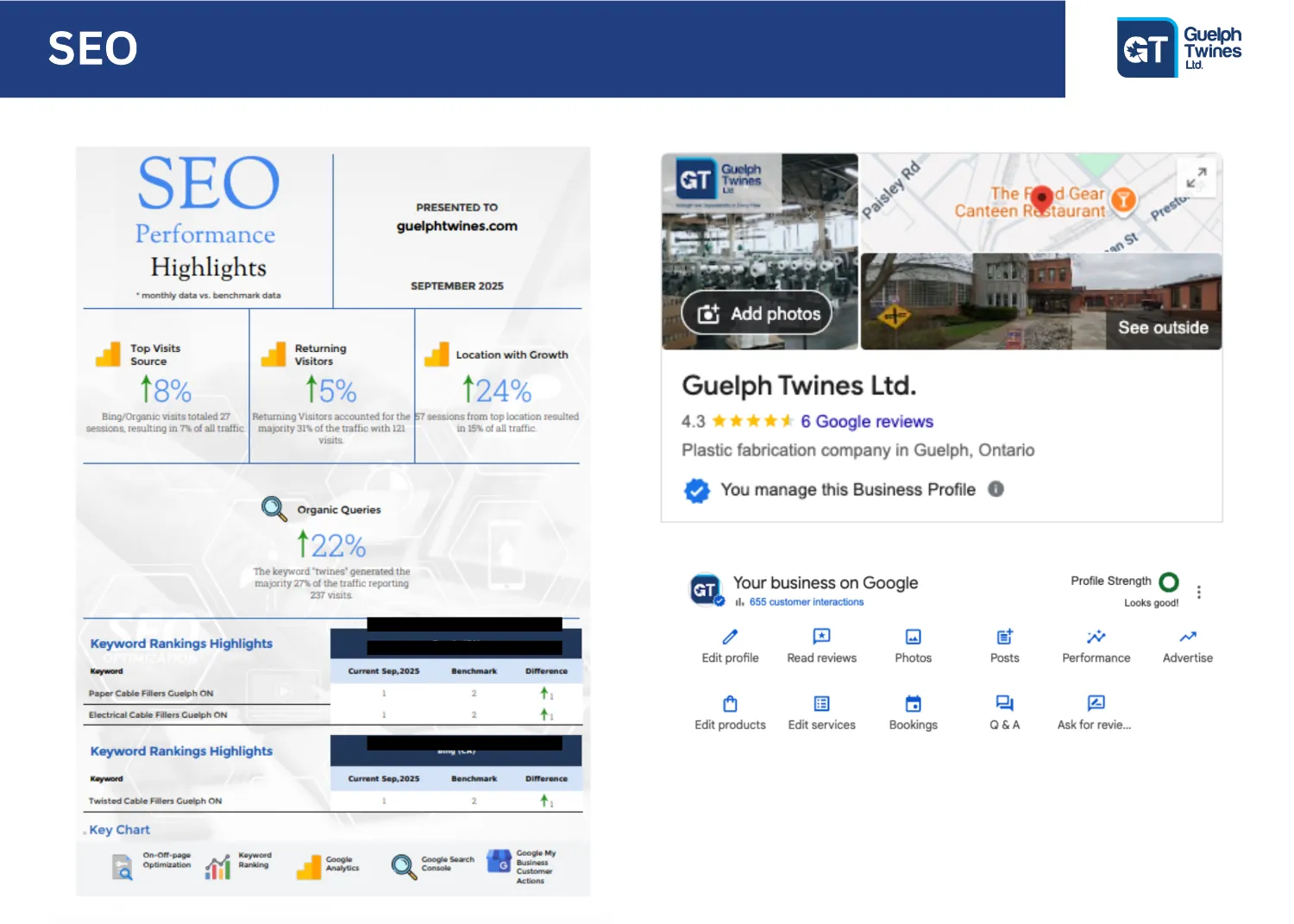Open Edit products shopping bag icon
This screenshot has width=1294, height=924.
coord(730,704)
